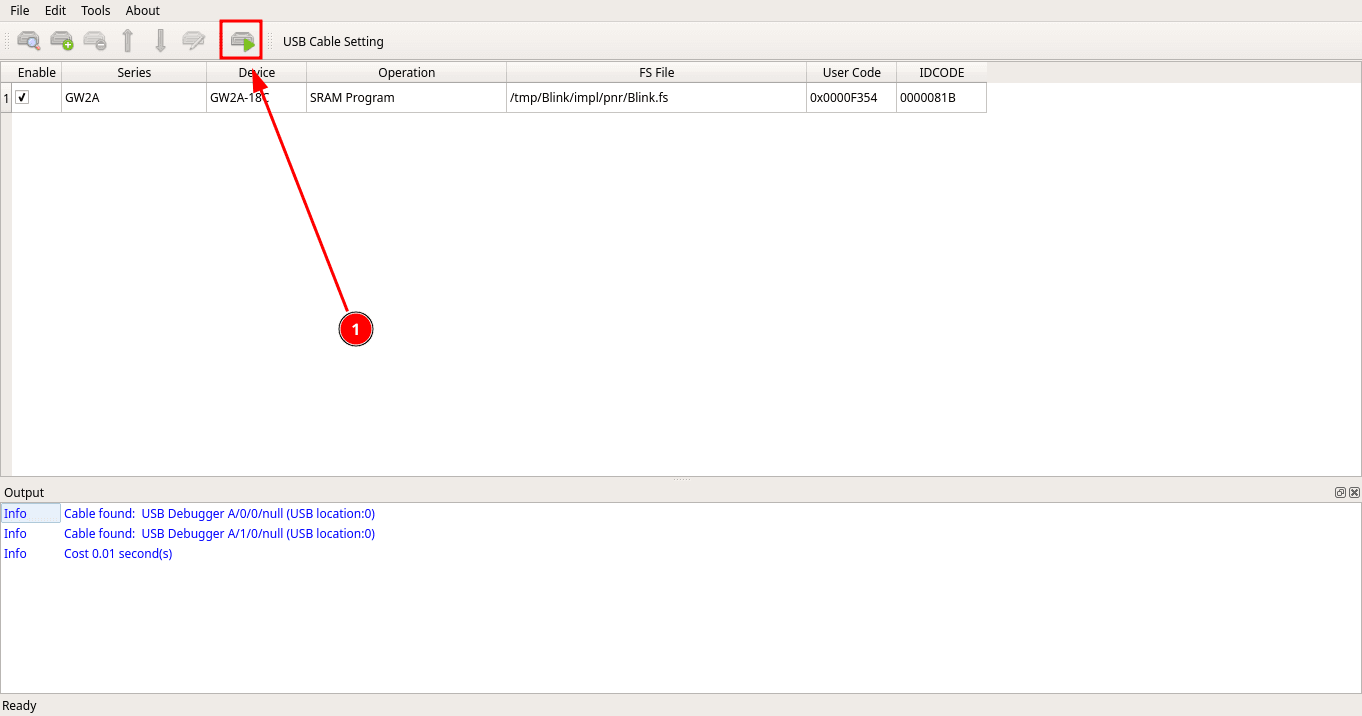Click the Move Up arrow icon
This screenshot has height=716, width=1362.
point(128,41)
